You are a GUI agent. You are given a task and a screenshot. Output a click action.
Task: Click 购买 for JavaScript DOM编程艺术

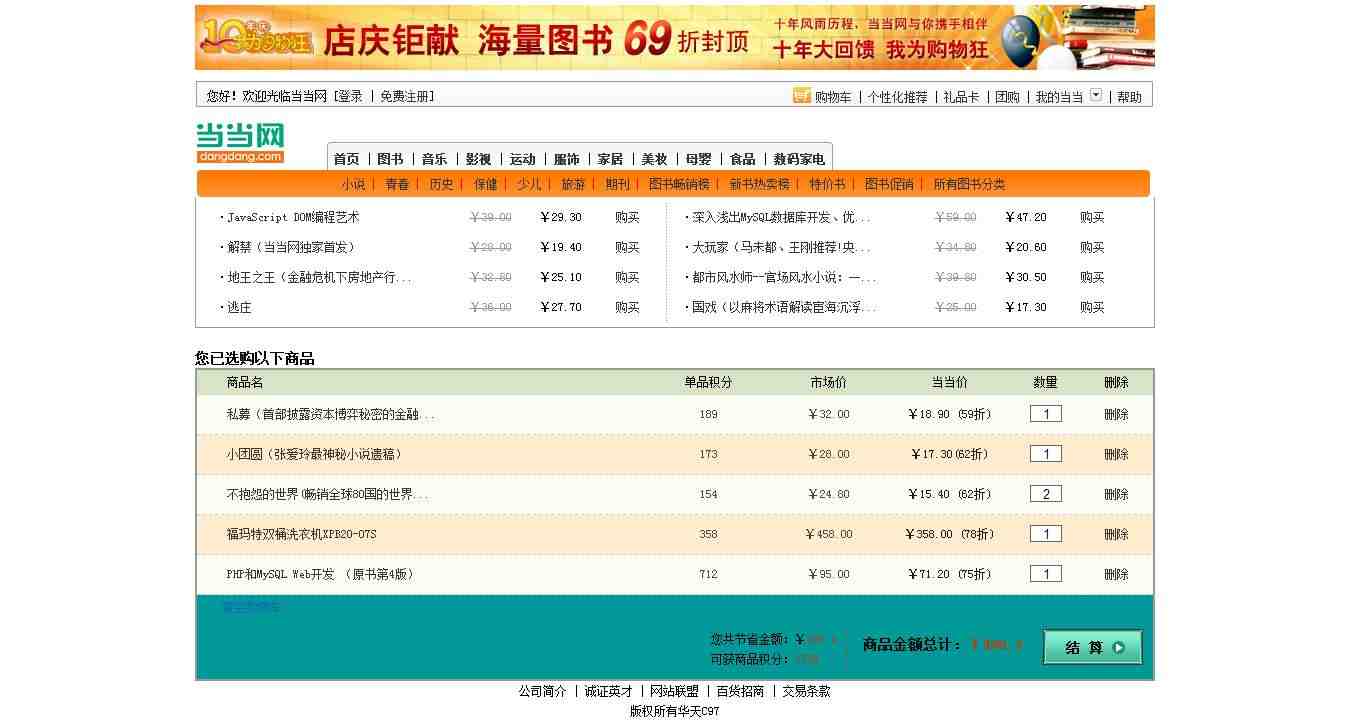pos(627,217)
